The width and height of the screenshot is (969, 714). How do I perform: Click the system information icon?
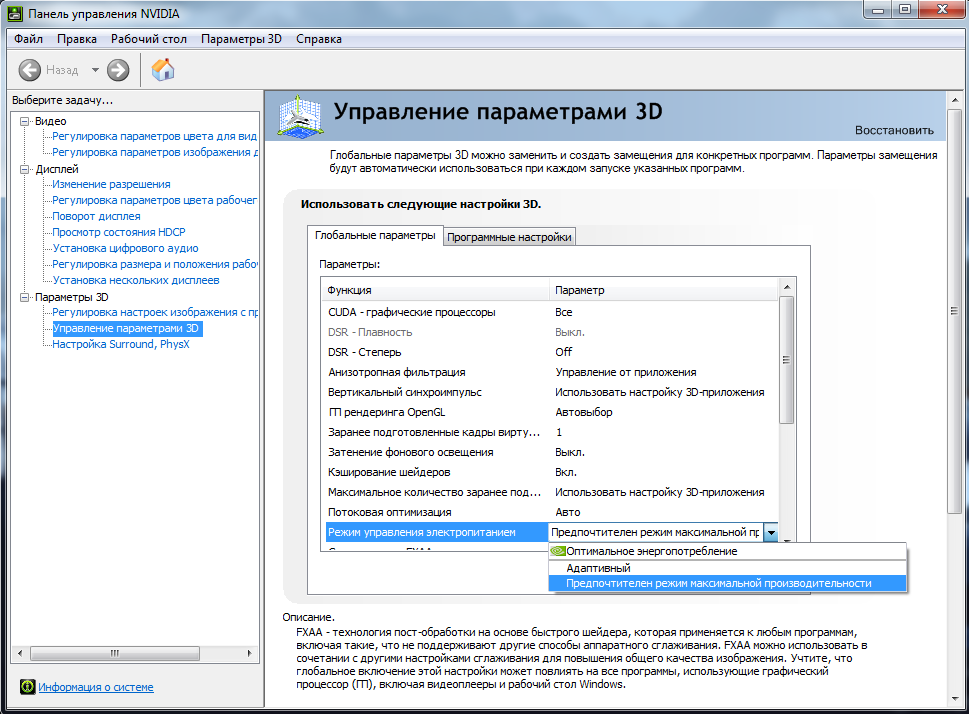pos(27,687)
